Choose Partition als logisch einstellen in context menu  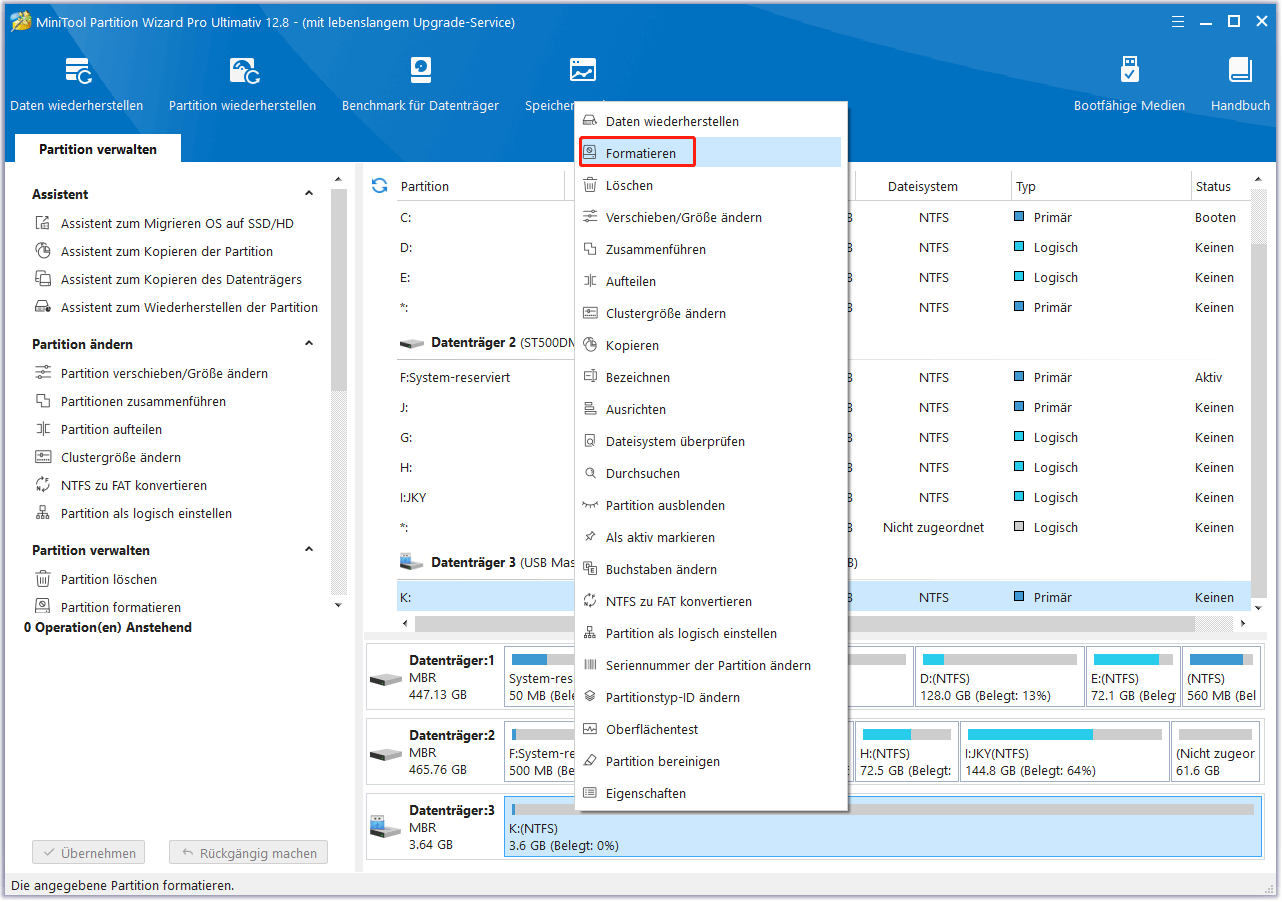point(710,633)
